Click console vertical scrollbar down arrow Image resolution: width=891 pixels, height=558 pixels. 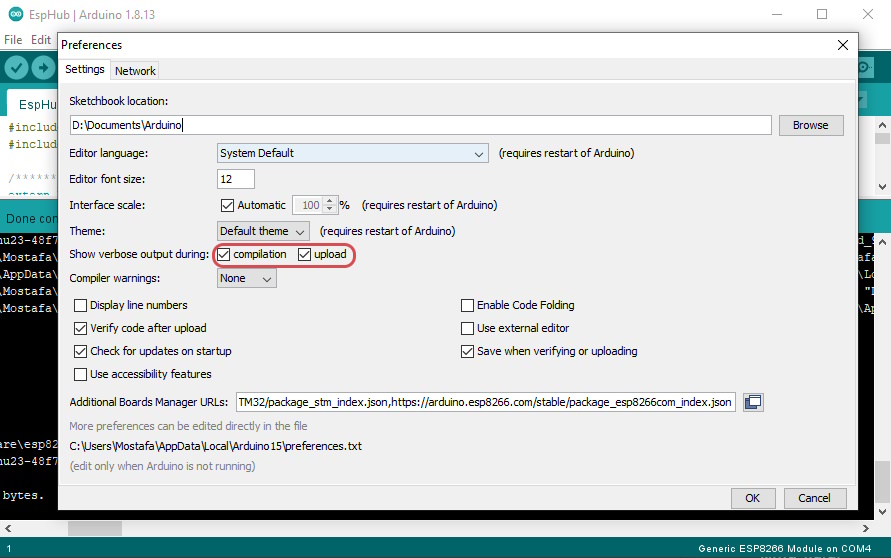[882, 511]
